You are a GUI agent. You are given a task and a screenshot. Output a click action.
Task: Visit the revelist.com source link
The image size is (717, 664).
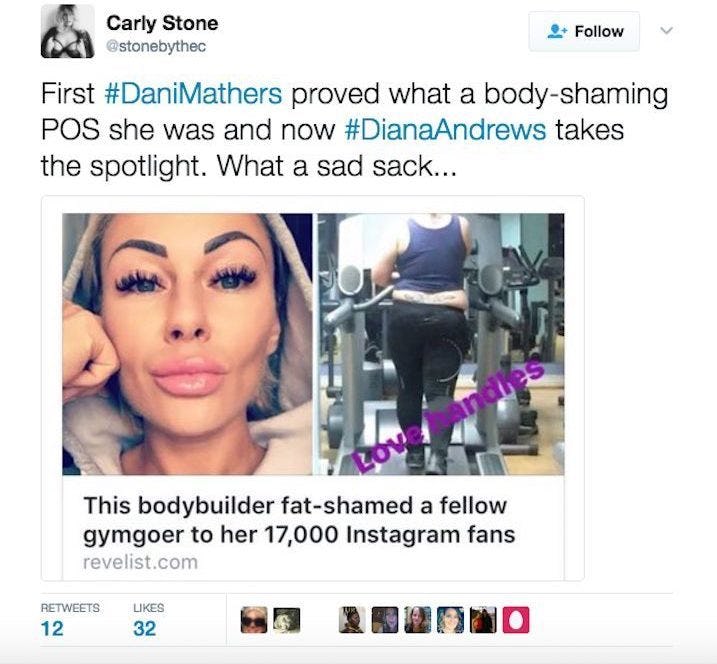coord(140,562)
